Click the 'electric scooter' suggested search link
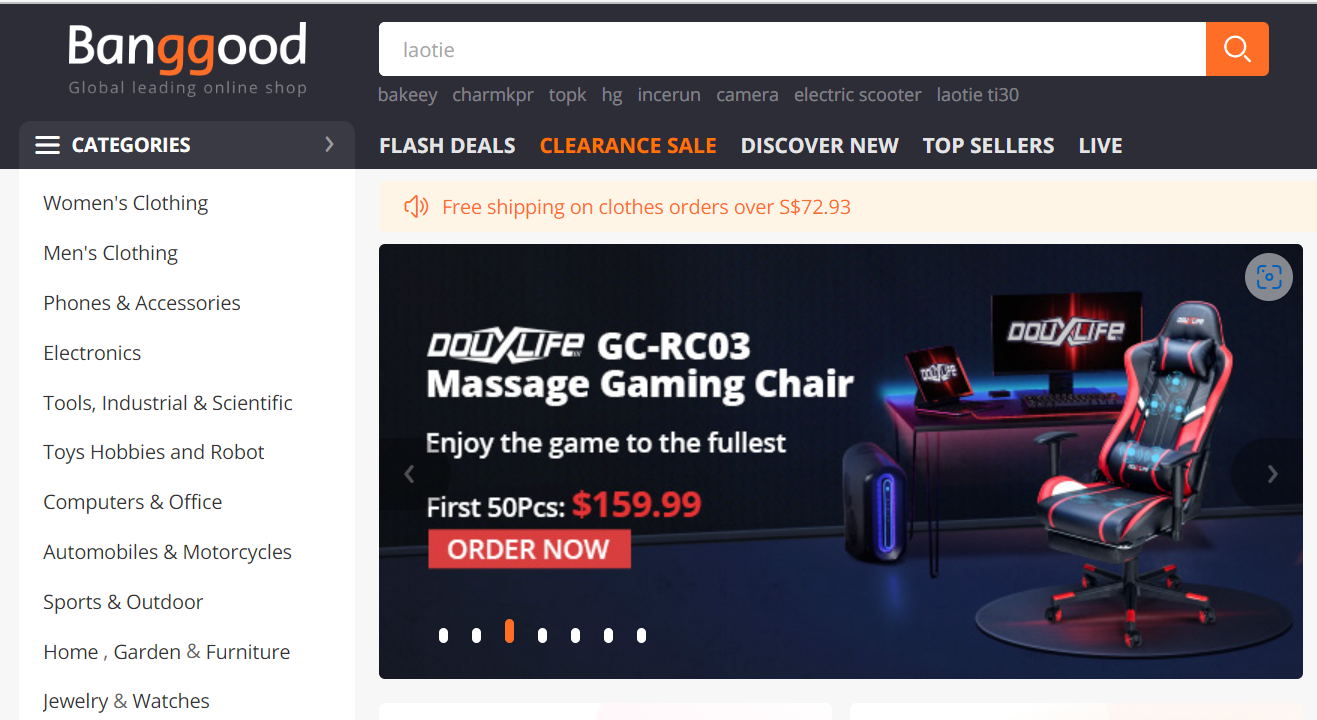This screenshot has height=720, width=1317. tap(858, 95)
